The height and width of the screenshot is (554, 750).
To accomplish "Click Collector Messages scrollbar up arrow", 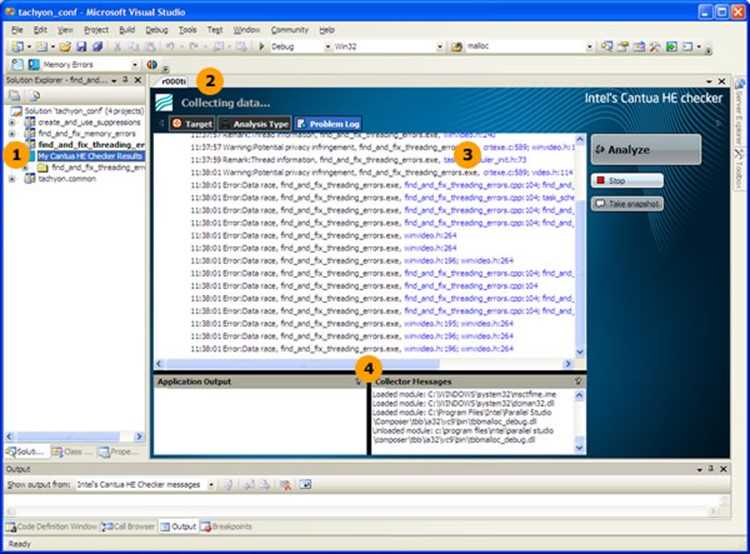I will 579,395.
